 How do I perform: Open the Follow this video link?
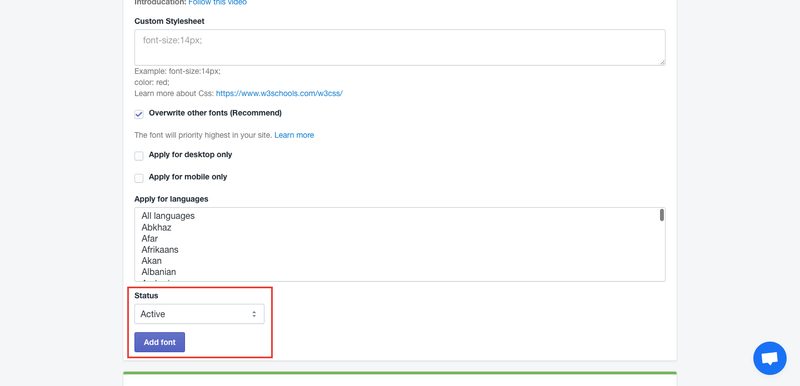[x=217, y=3]
